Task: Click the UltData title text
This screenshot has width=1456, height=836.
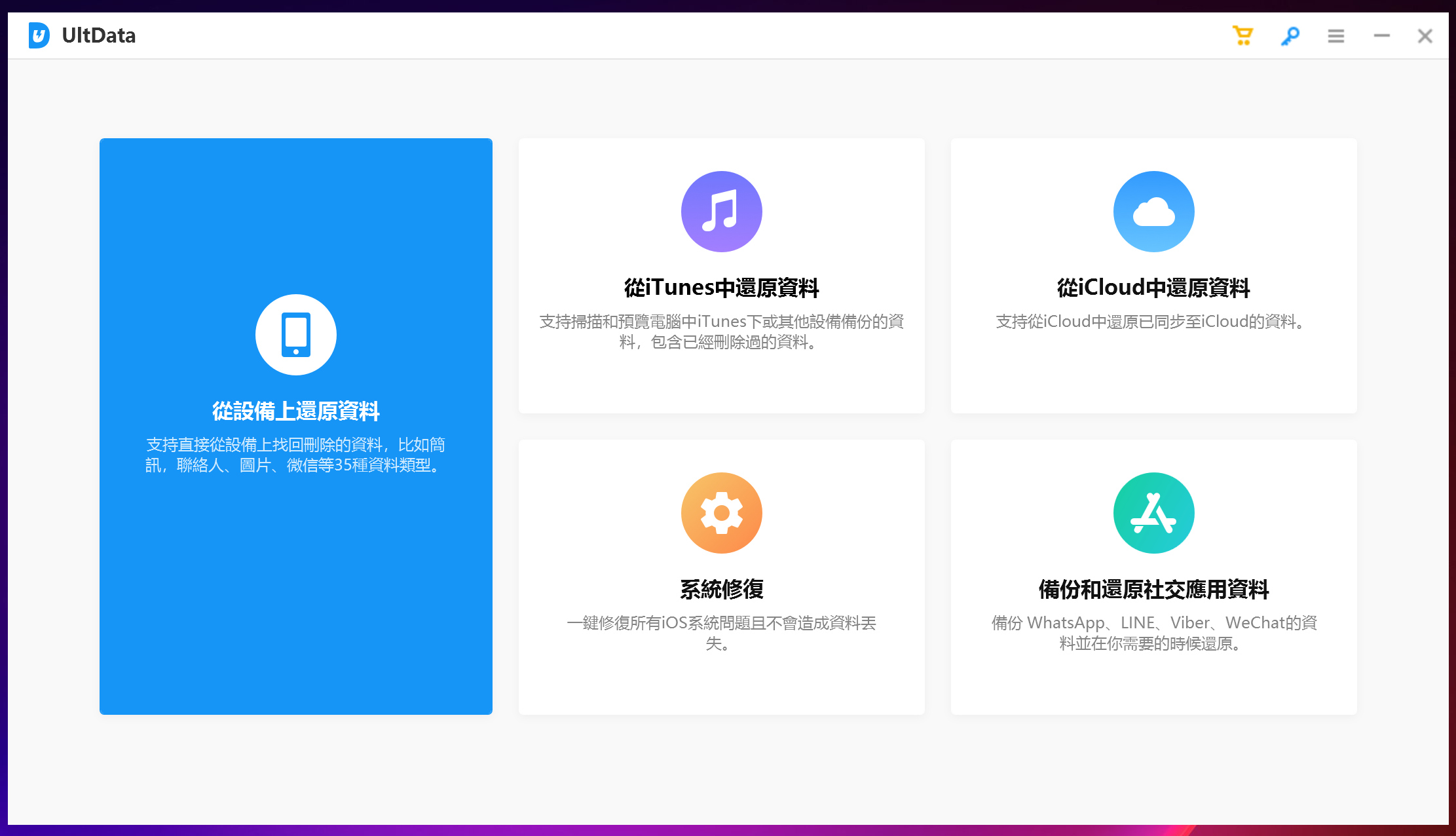Action: 99,35
